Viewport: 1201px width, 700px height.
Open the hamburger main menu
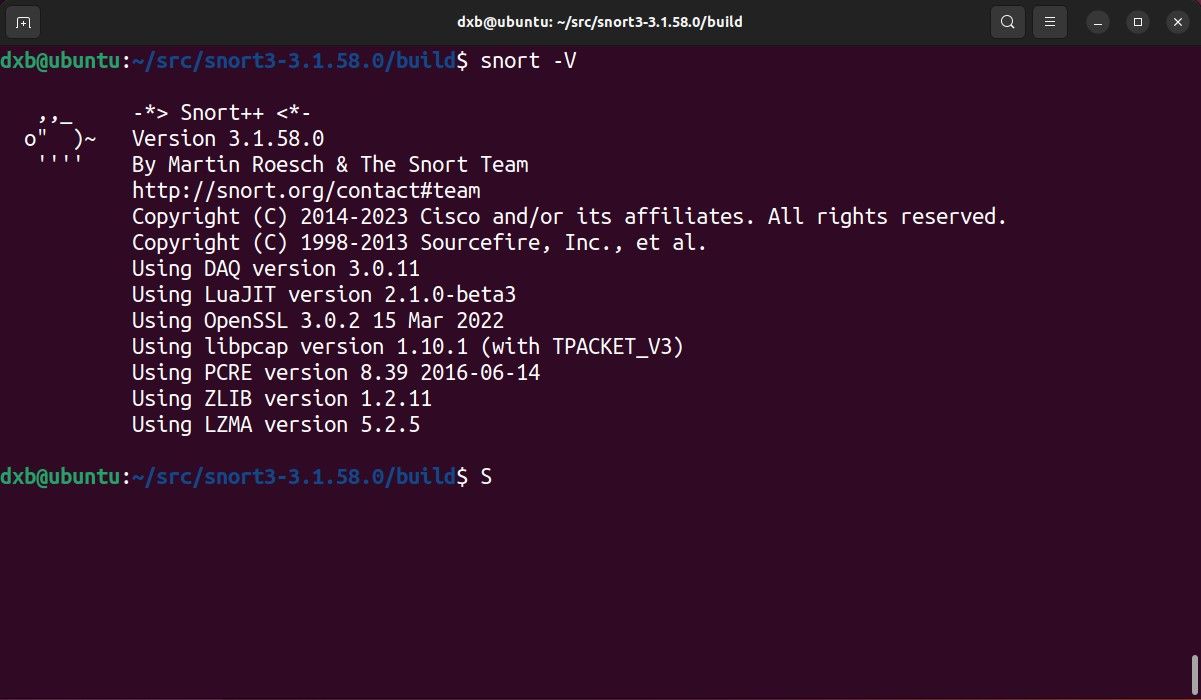tap(1050, 21)
